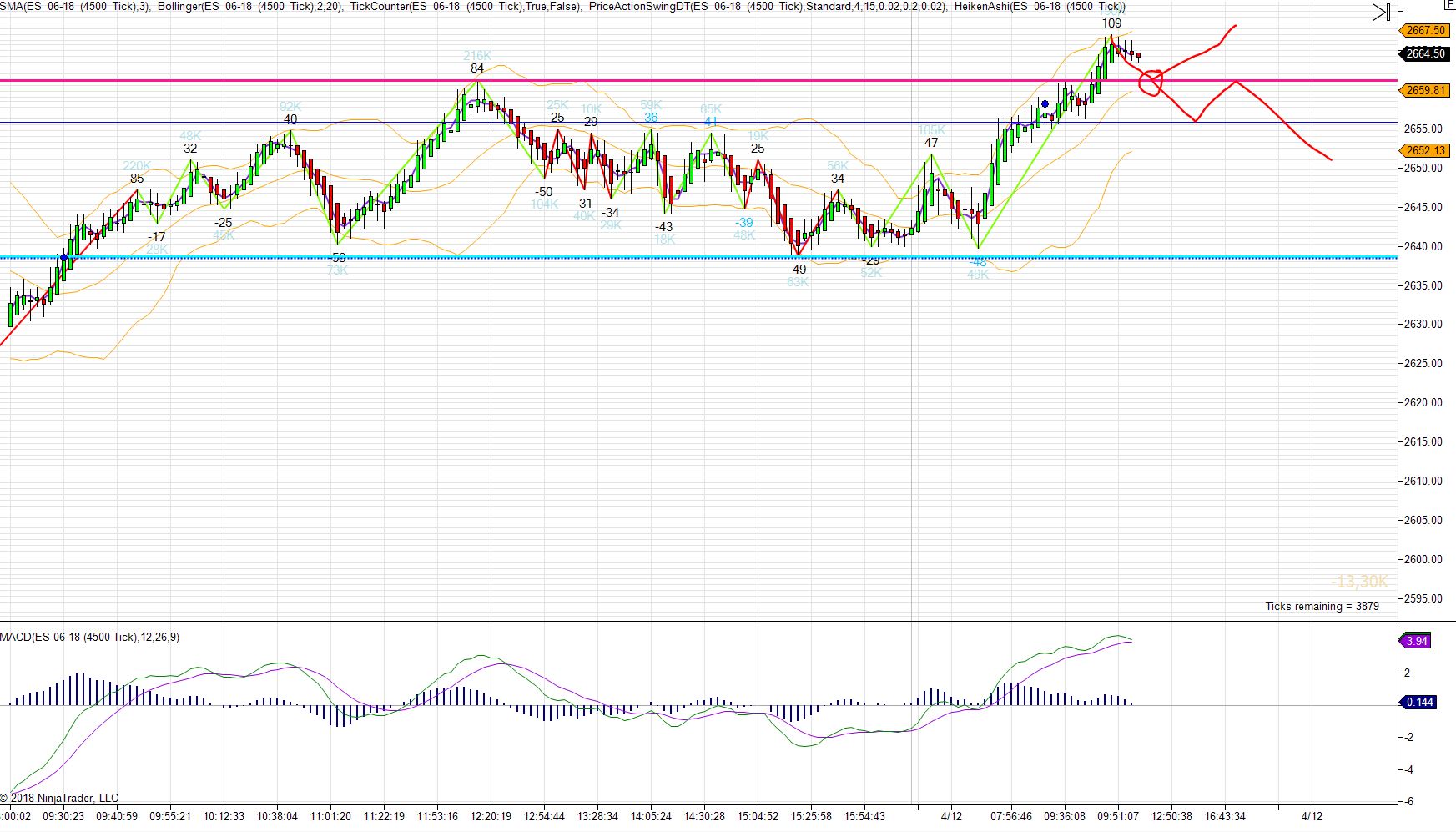Screen dimensions: 1456x832
Task: Click the volume label '65K'
Action: 711,109
